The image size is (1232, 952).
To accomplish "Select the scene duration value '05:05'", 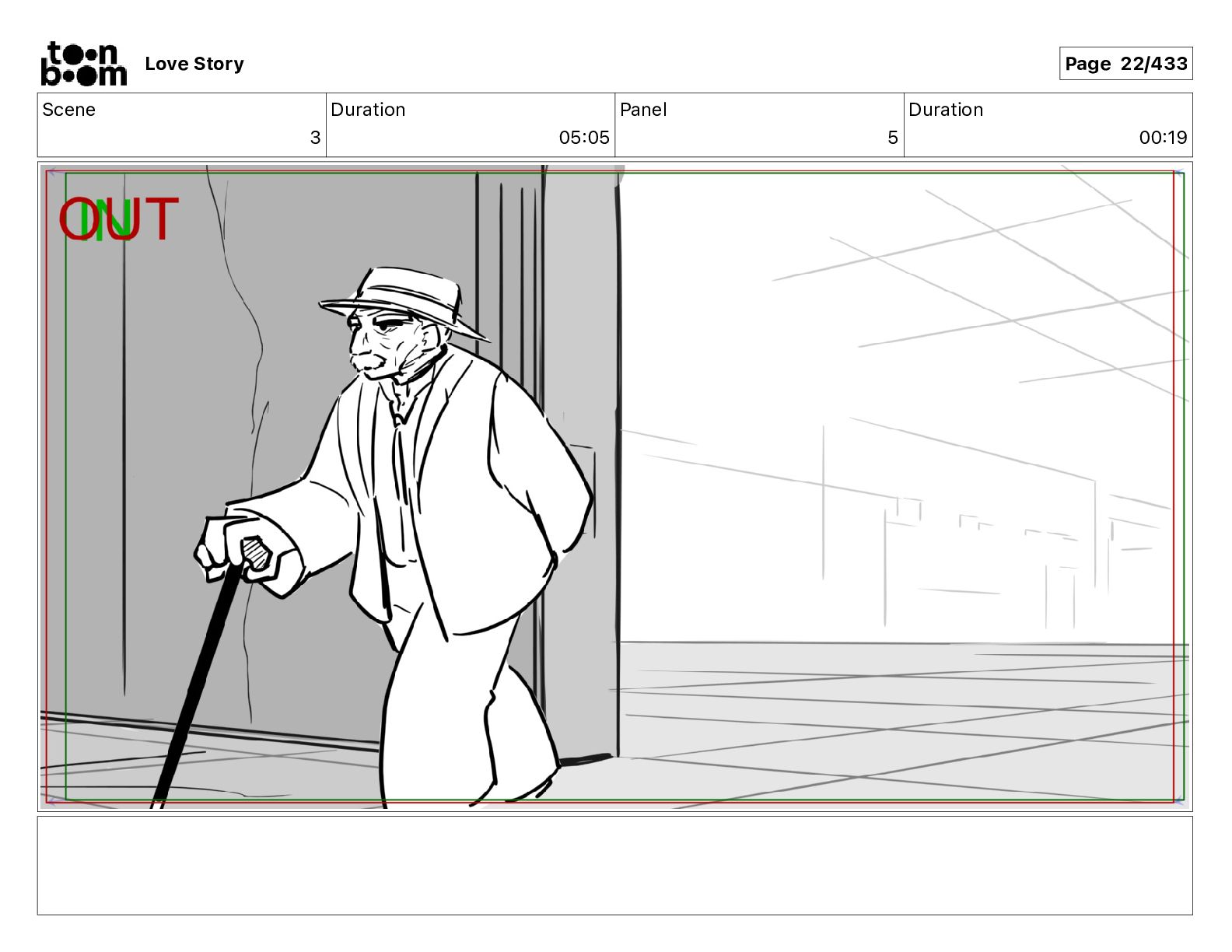I will (584, 138).
